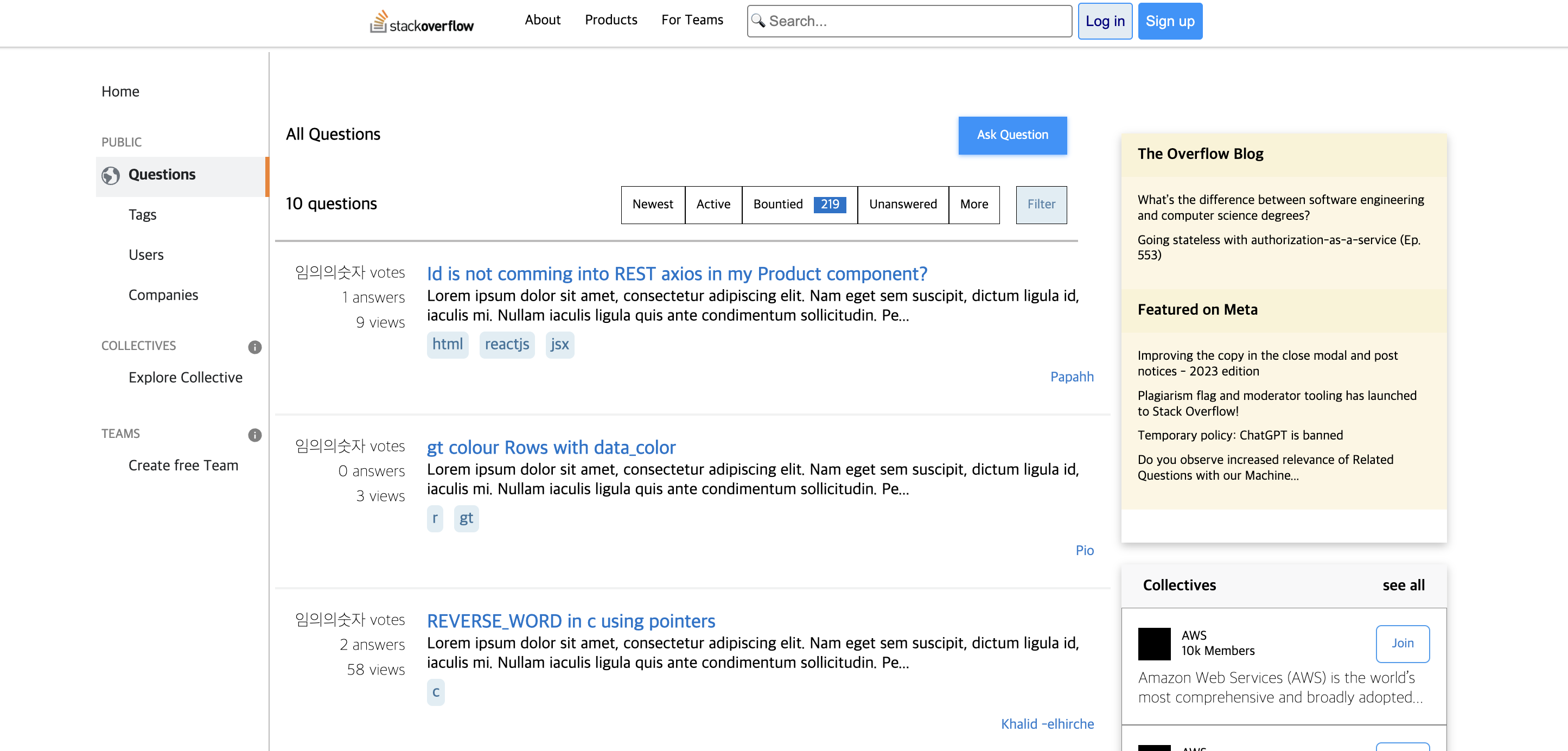Open Related Questions relevance meta post
1568x751 pixels.
[1265, 467]
